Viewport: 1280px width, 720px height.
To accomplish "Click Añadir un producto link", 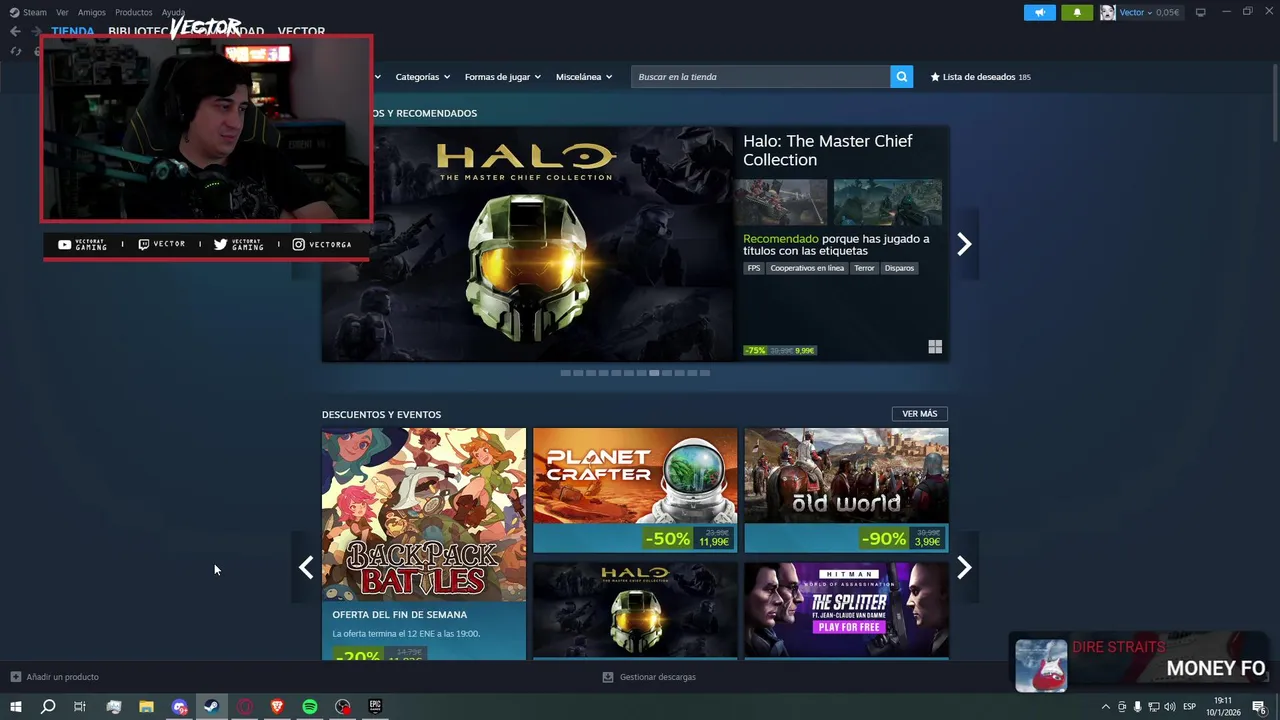I will click(62, 677).
